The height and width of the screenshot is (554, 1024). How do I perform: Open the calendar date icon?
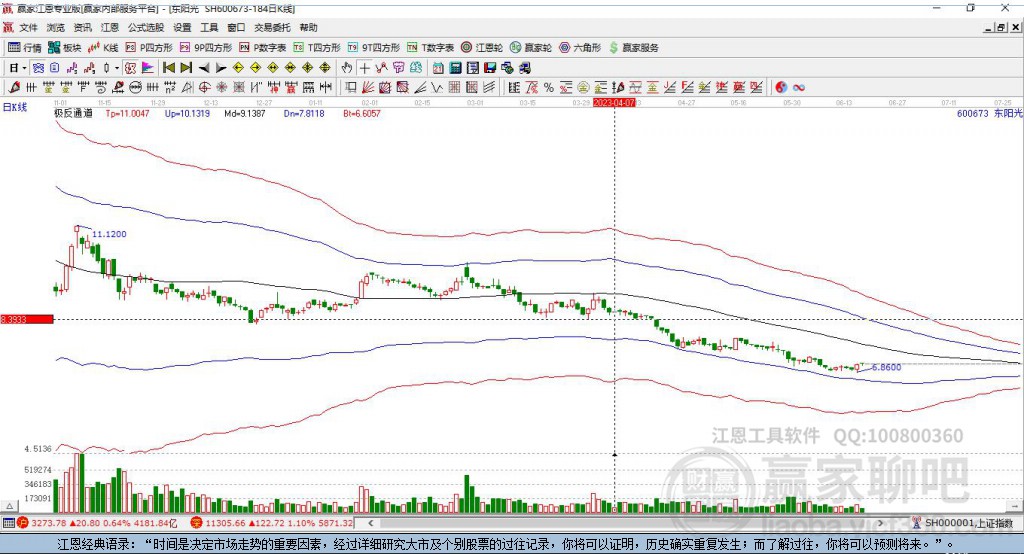click(438, 68)
